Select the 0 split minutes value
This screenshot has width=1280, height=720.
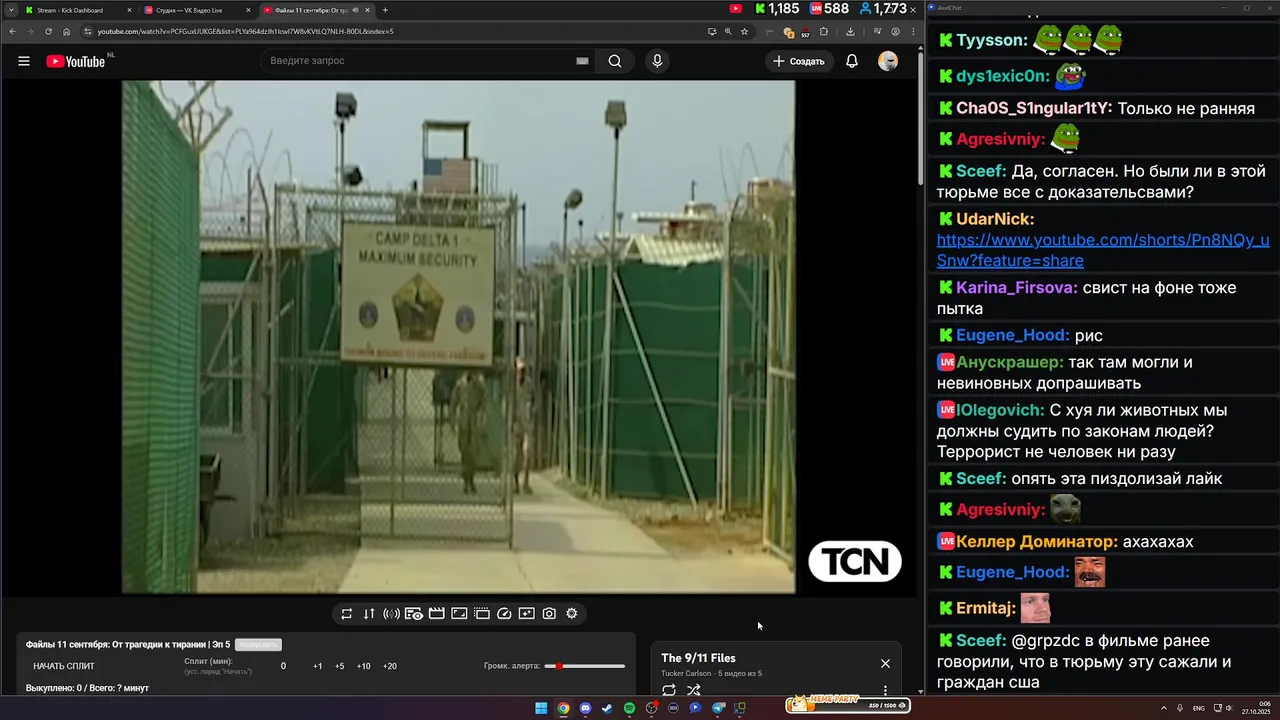pos(283,666)
